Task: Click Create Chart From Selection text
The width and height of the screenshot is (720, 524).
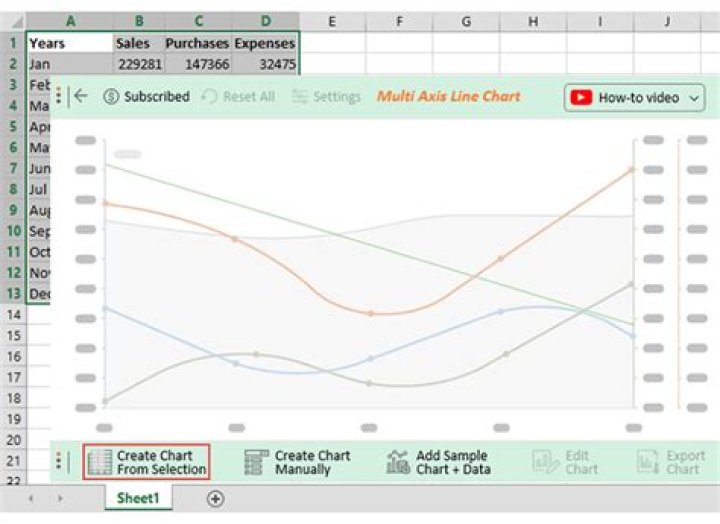Action: 161,462
